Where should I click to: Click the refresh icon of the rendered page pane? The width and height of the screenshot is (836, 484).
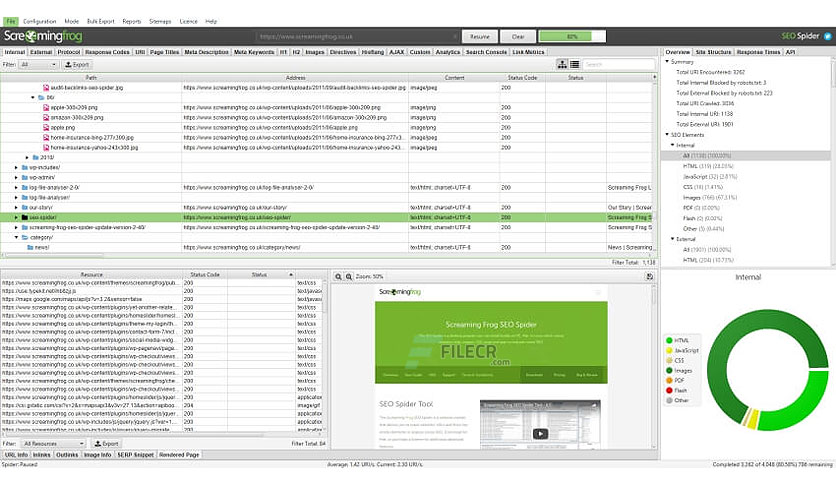click(x=649, y=276)
